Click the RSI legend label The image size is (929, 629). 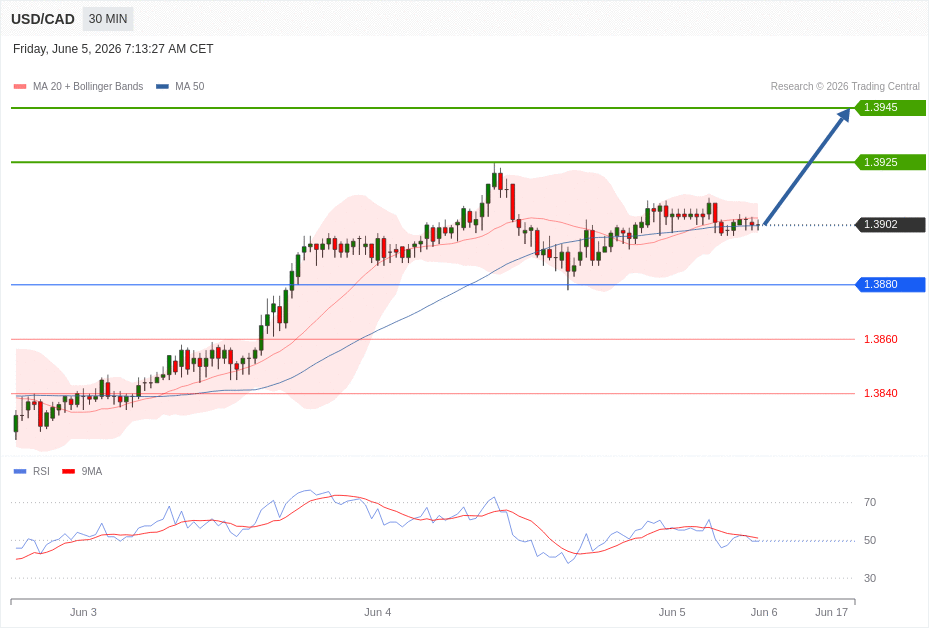(x=41, y=471)
